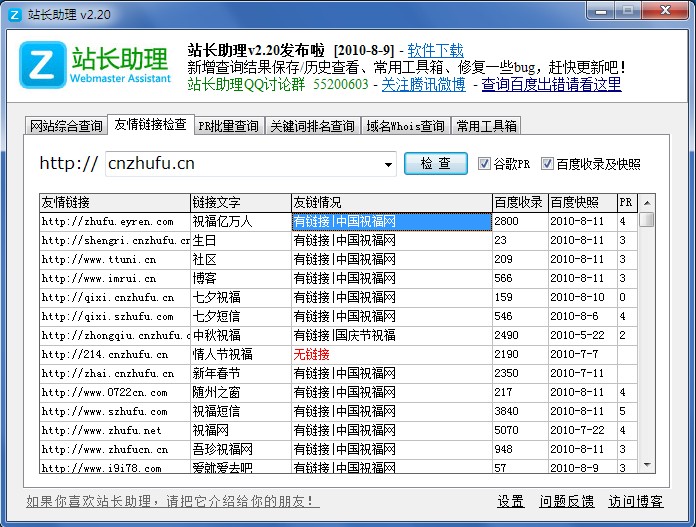Click the red 无链接 status cell
696x527 pixels.
click(392, 355)
